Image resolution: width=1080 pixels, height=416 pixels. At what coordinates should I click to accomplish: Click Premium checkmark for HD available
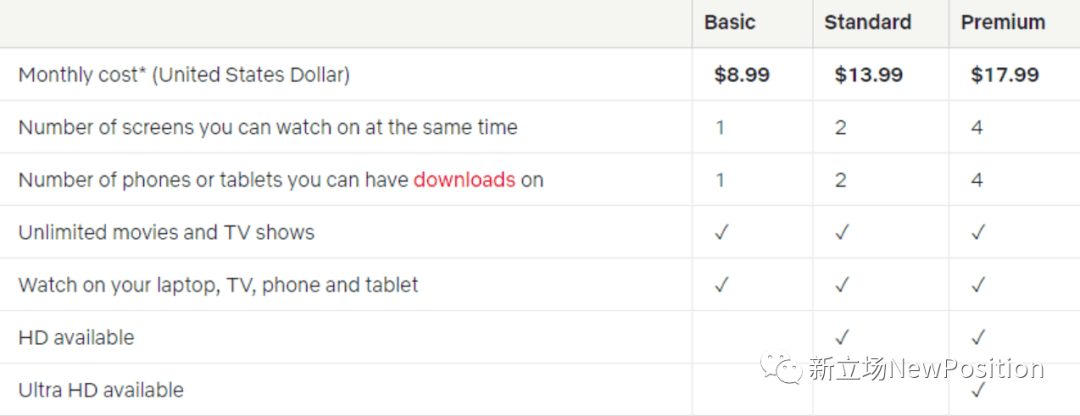pos(978,337)
